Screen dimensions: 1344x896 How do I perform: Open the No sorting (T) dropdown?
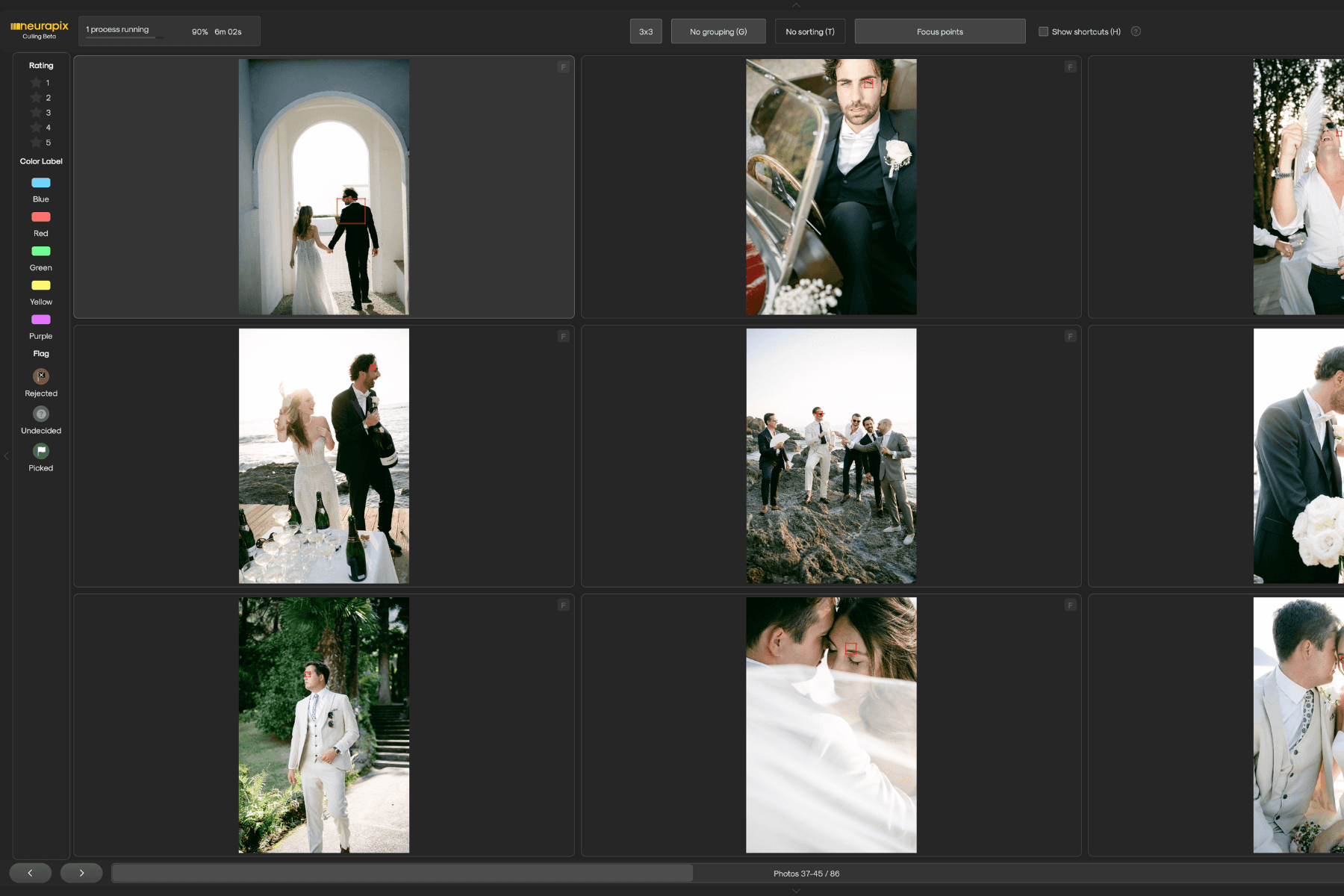pyautogui.click(x=810, y=31)
